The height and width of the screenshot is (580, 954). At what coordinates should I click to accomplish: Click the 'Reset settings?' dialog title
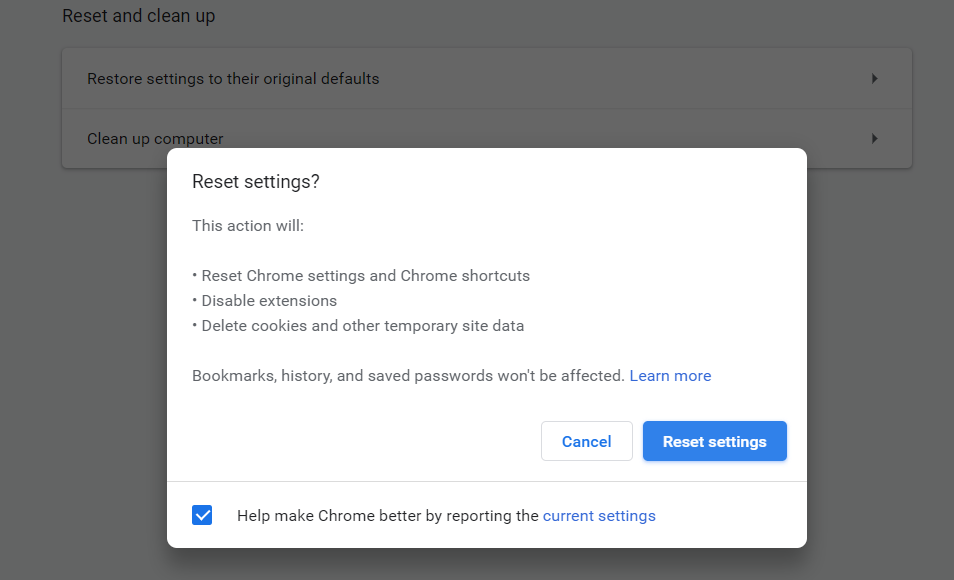(256, 181)
